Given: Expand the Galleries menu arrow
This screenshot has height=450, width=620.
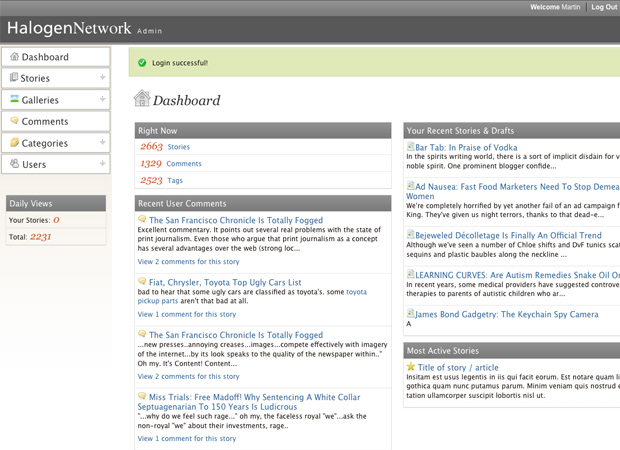Looking at the screenshot, I should tap(102, 99).
